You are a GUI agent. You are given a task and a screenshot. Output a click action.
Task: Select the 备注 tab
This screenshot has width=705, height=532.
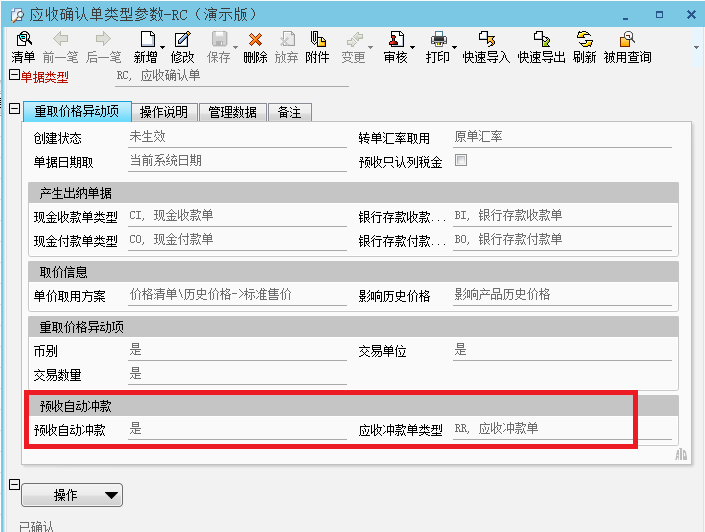(x=289, y=113)
